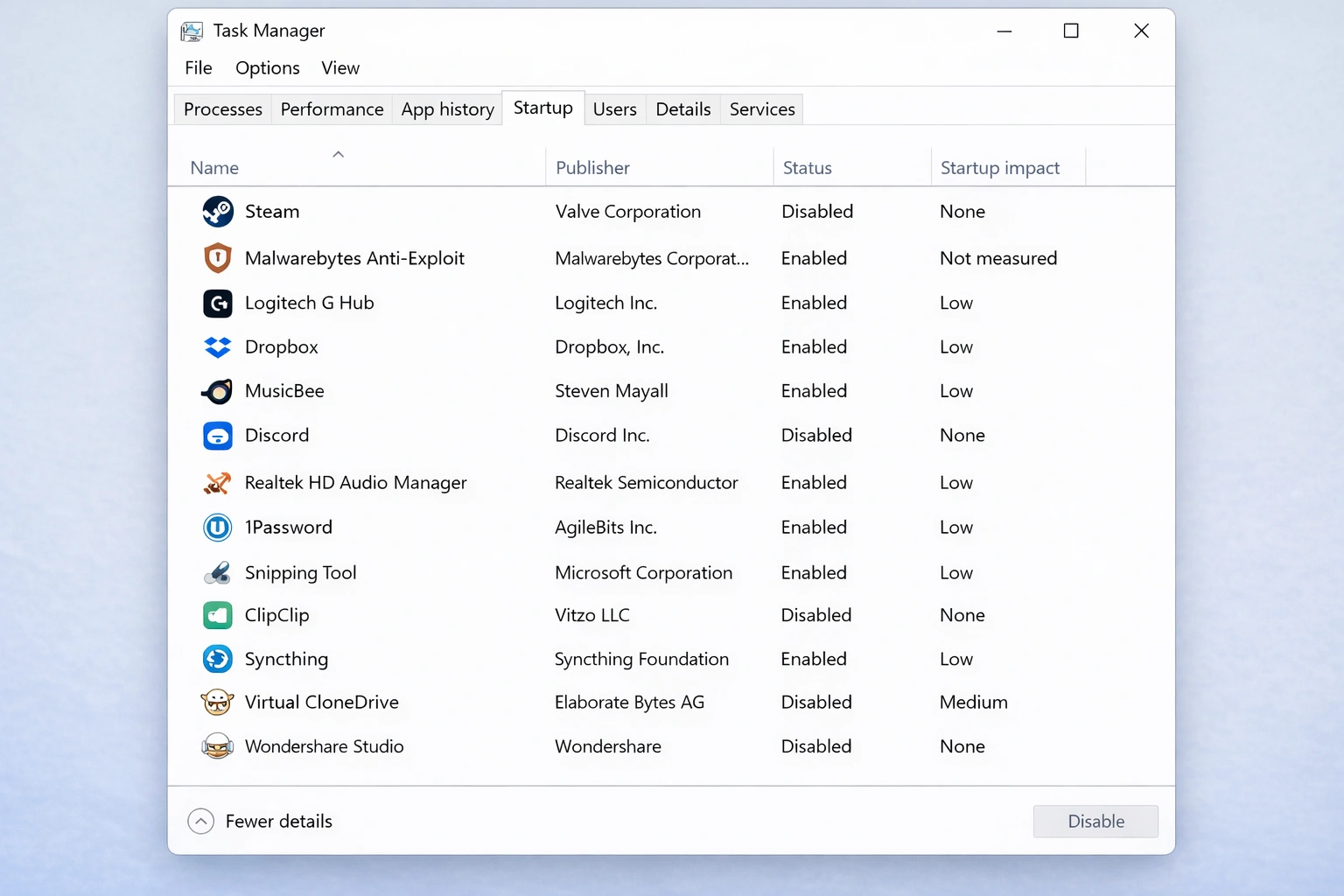The image size is (1344, 896).
Task: Click the Realtek HD Audio Manager icon
Action: click(217, 482)
